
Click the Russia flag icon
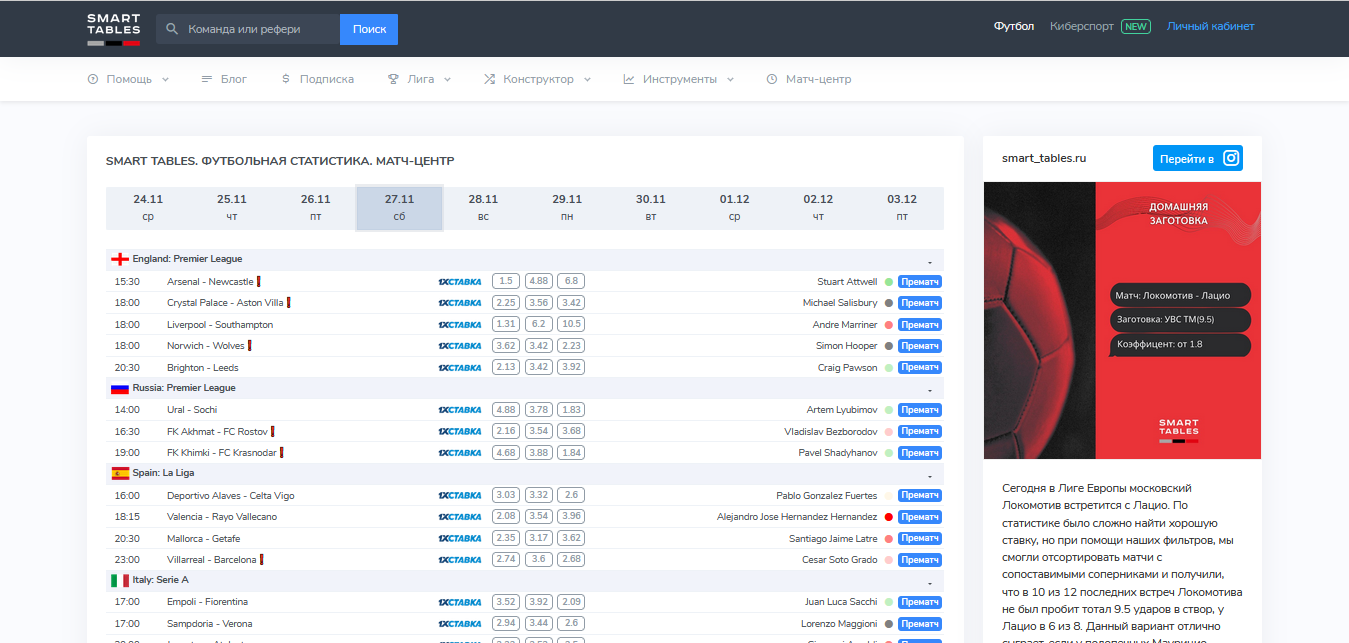(120, 388)
